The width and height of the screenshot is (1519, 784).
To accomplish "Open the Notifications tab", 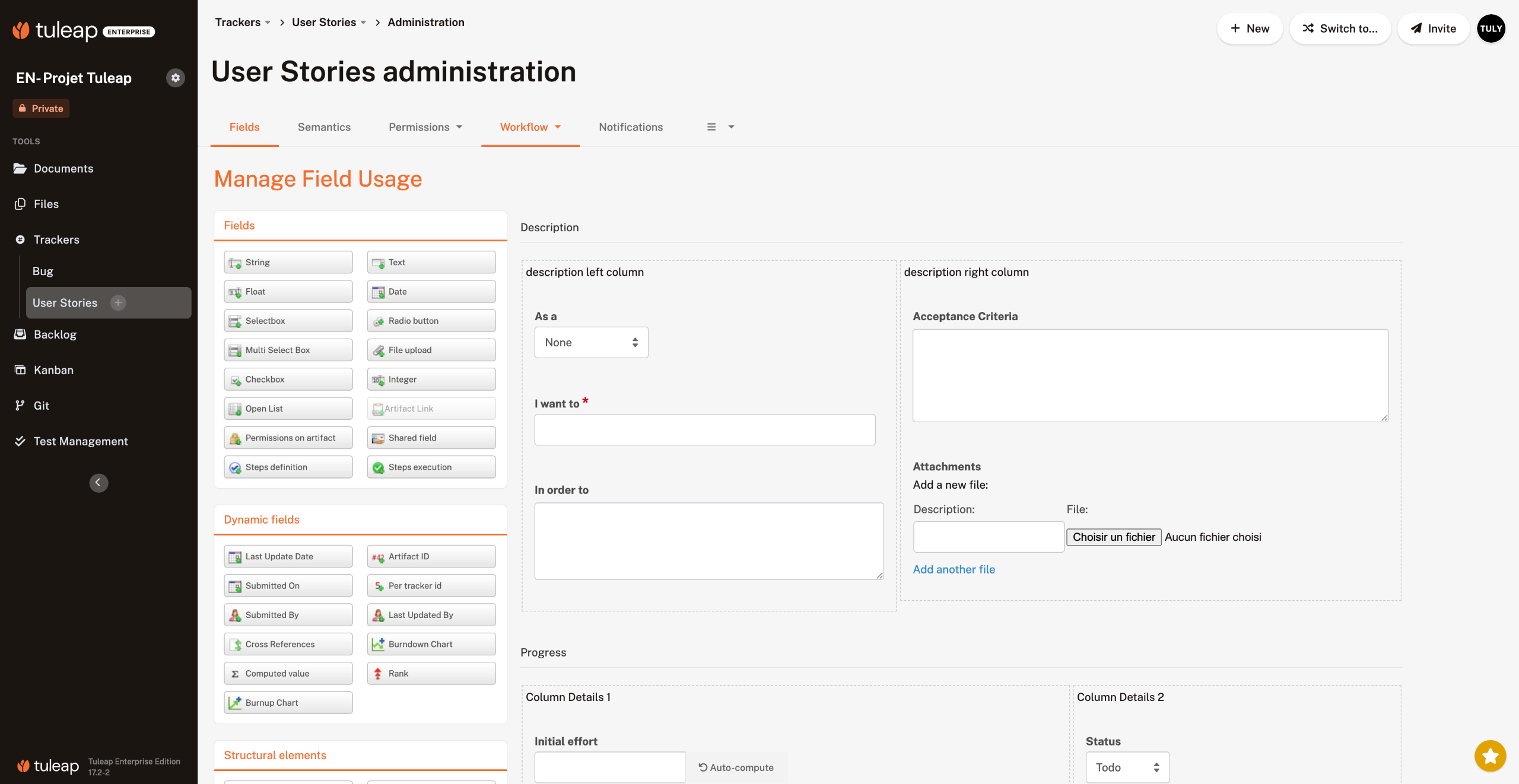I will coord(630,127).
